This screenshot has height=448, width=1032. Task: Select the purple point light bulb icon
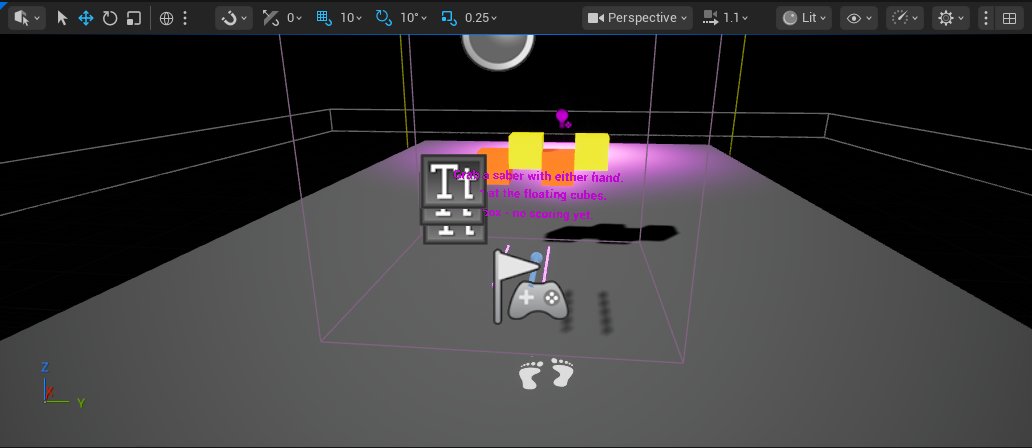tap(562, 118)
